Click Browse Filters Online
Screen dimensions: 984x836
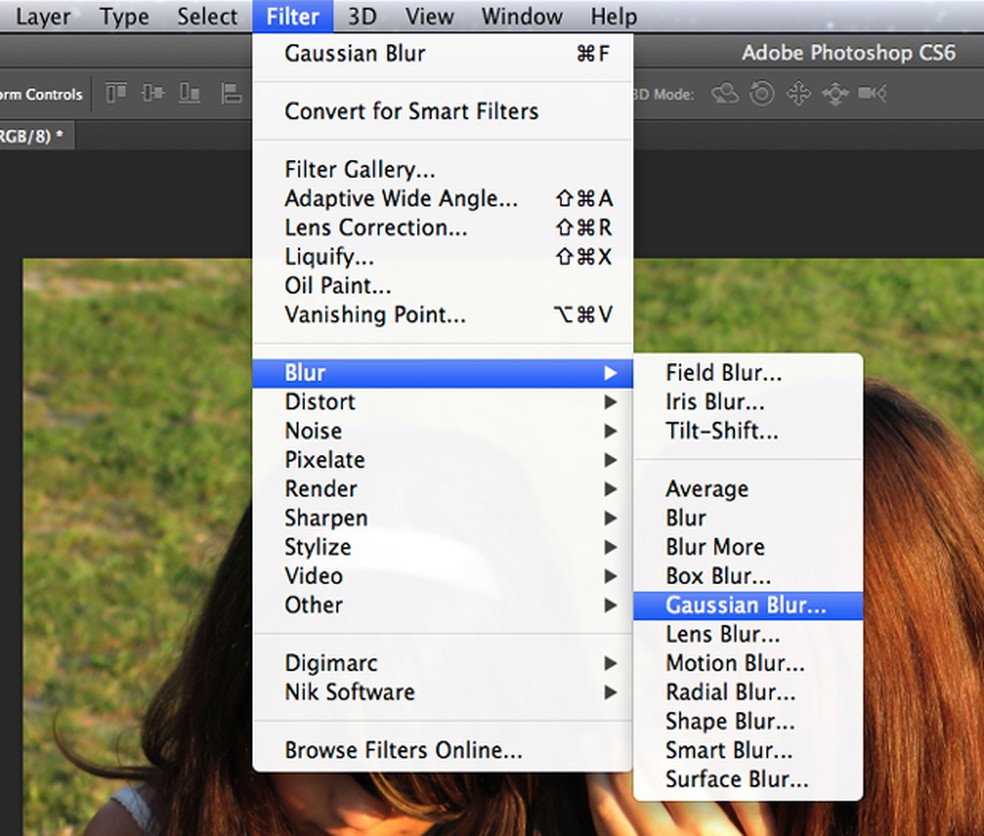[403, 750]
